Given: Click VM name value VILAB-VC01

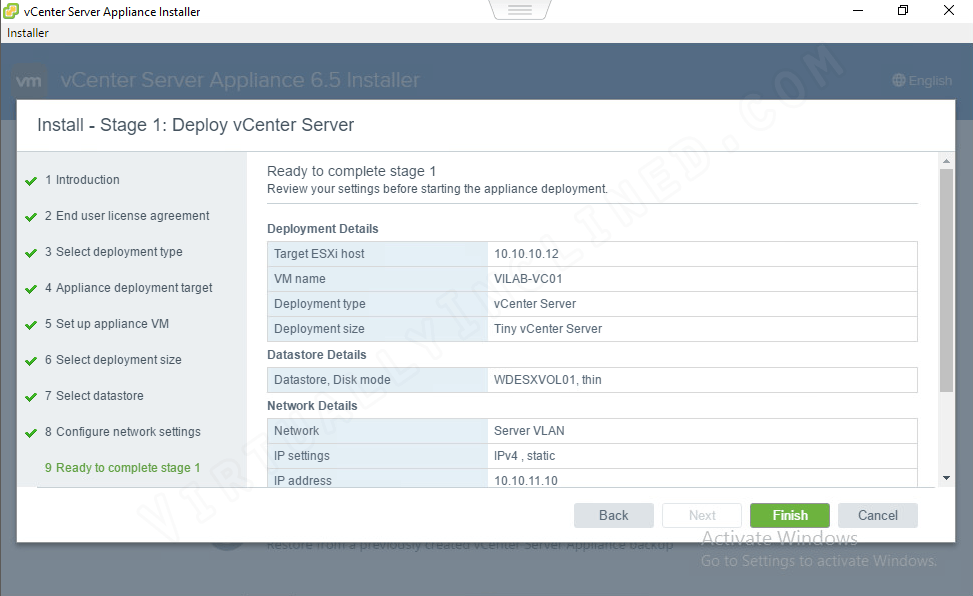Looking at the screenshot, I should click(x=528, y=279).
